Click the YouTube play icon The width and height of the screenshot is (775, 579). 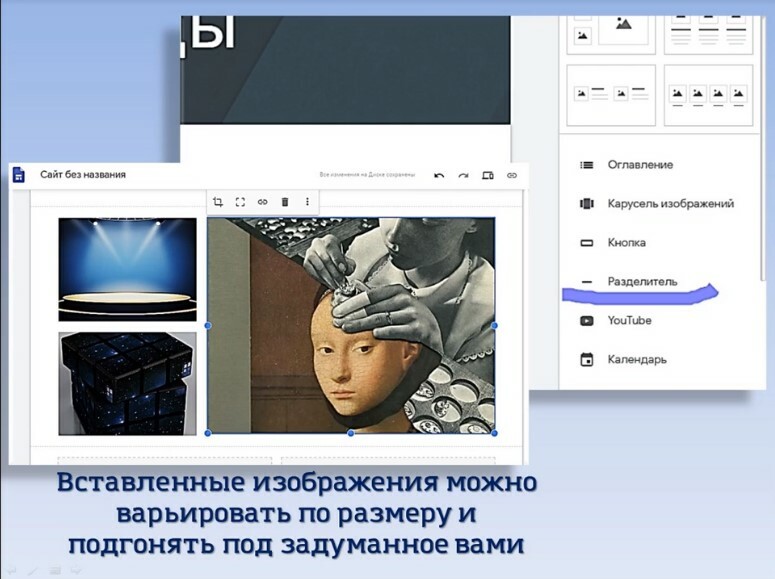[587, 321]
